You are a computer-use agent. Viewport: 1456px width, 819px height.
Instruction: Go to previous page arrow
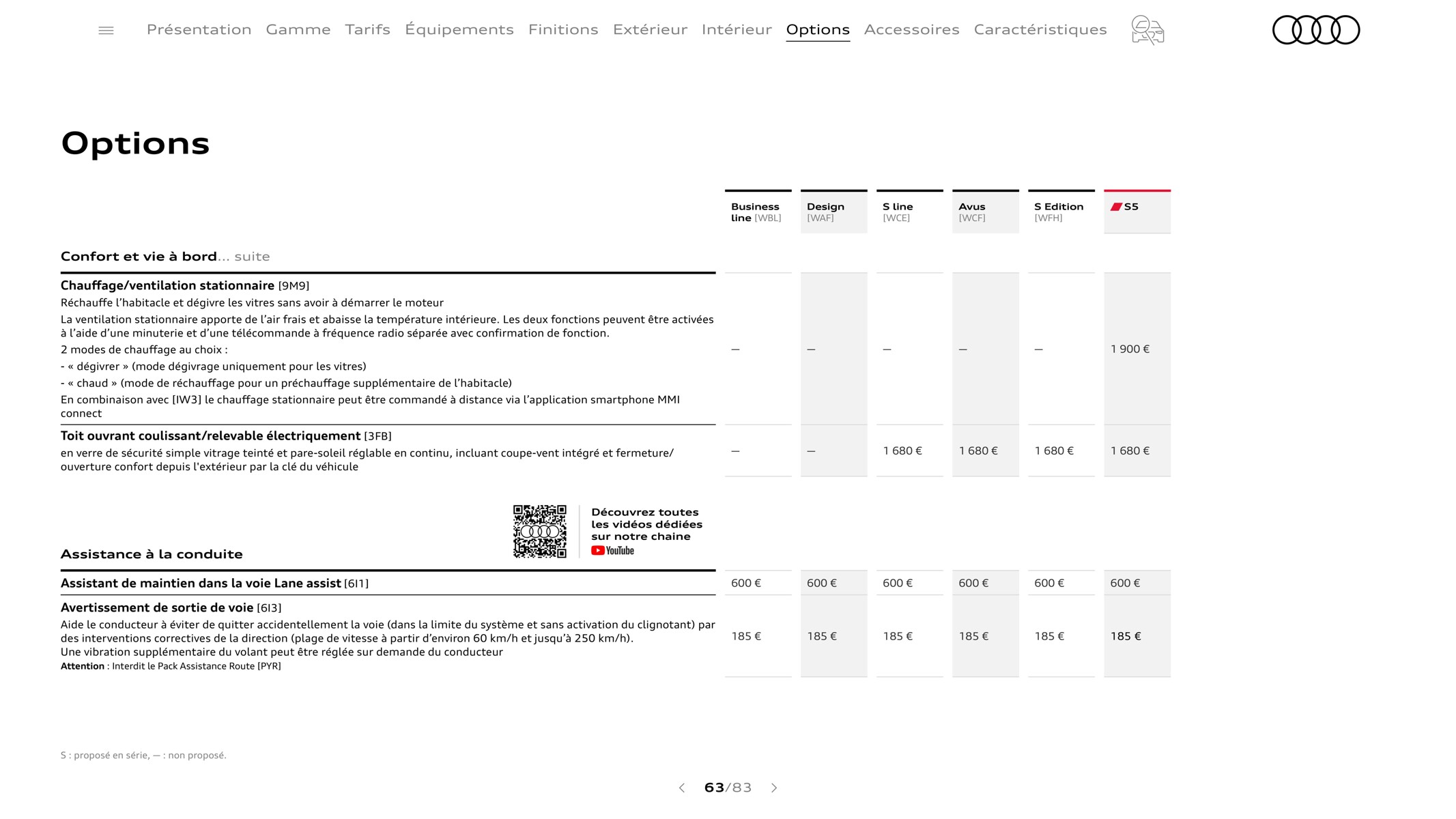681,788
